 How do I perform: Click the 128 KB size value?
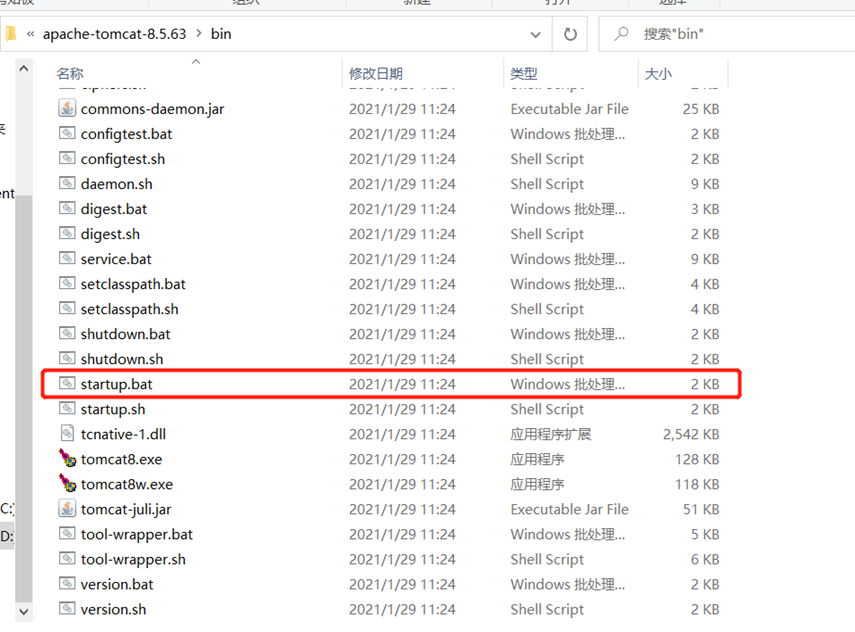tap(697, 459)
